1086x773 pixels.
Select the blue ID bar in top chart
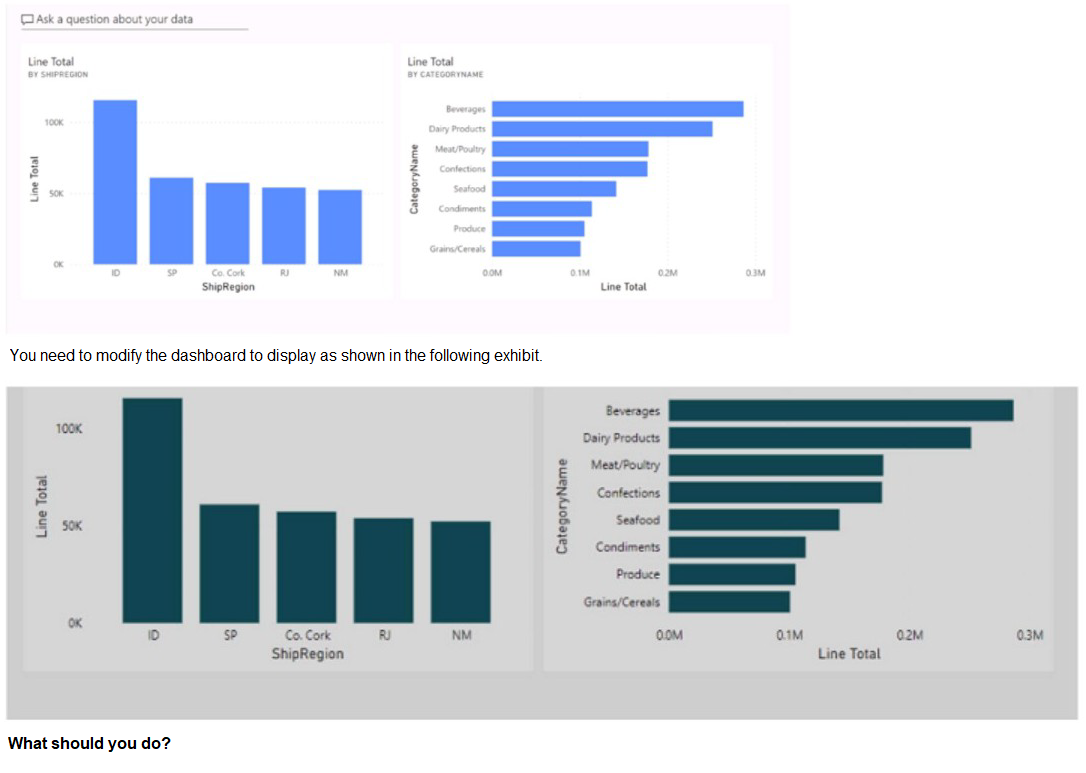115,180
